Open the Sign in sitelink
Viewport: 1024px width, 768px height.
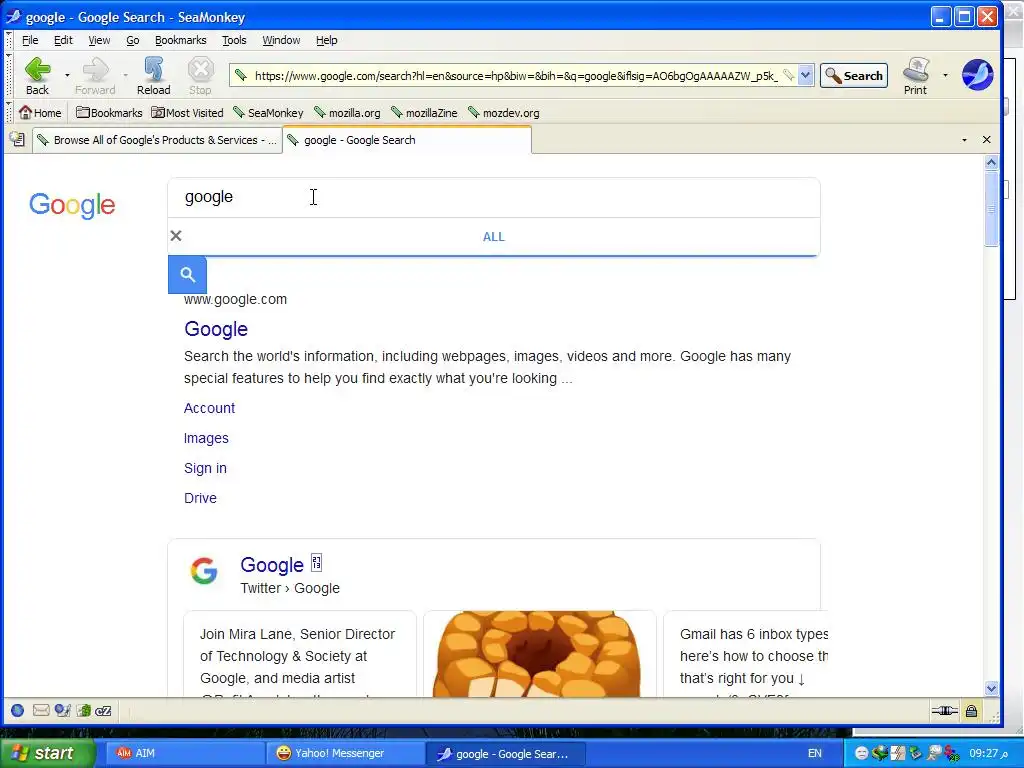tap(206, 468)
